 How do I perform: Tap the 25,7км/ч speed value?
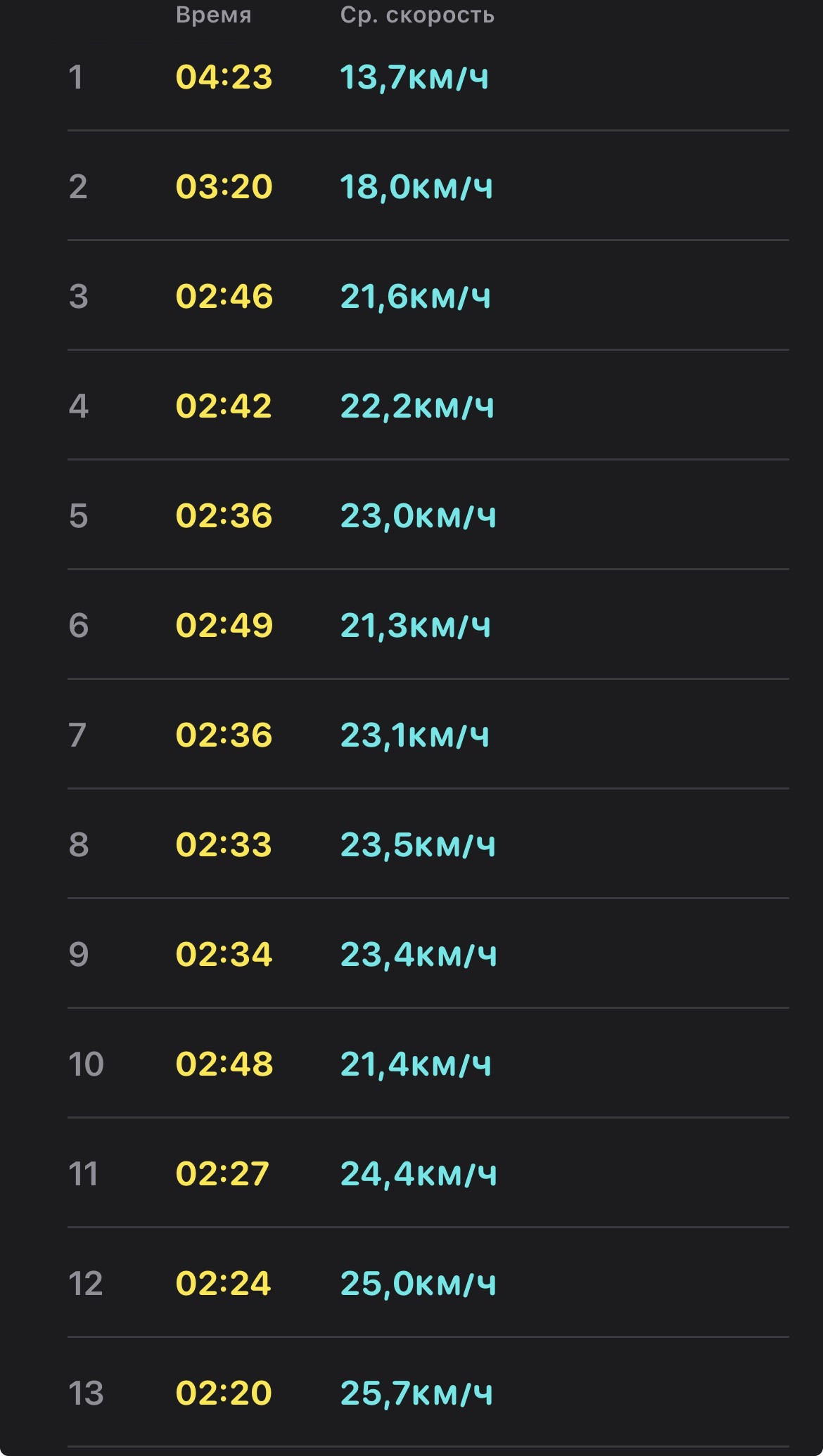(x=416, y=1393)
